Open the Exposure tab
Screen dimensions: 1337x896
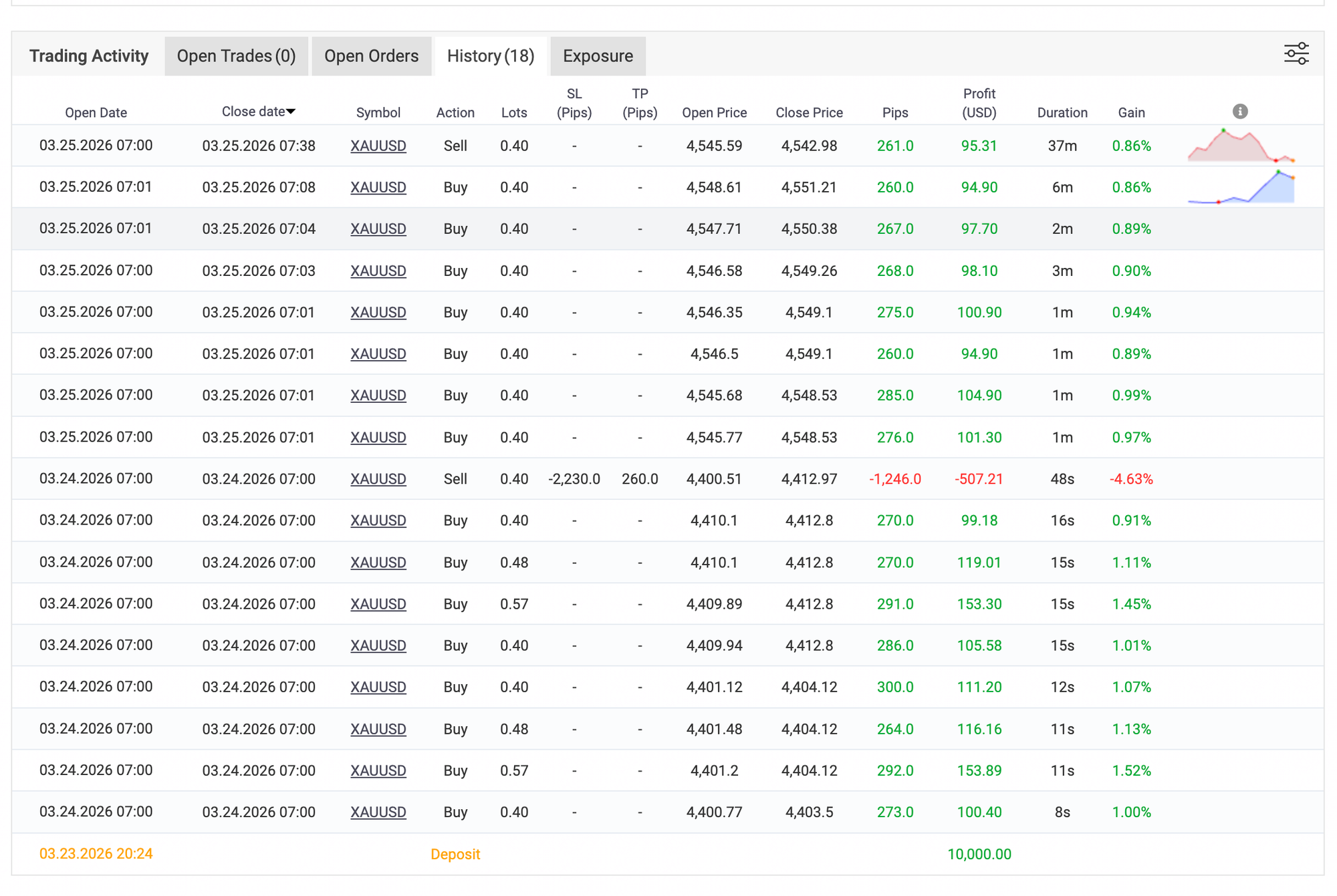[597, 56]
